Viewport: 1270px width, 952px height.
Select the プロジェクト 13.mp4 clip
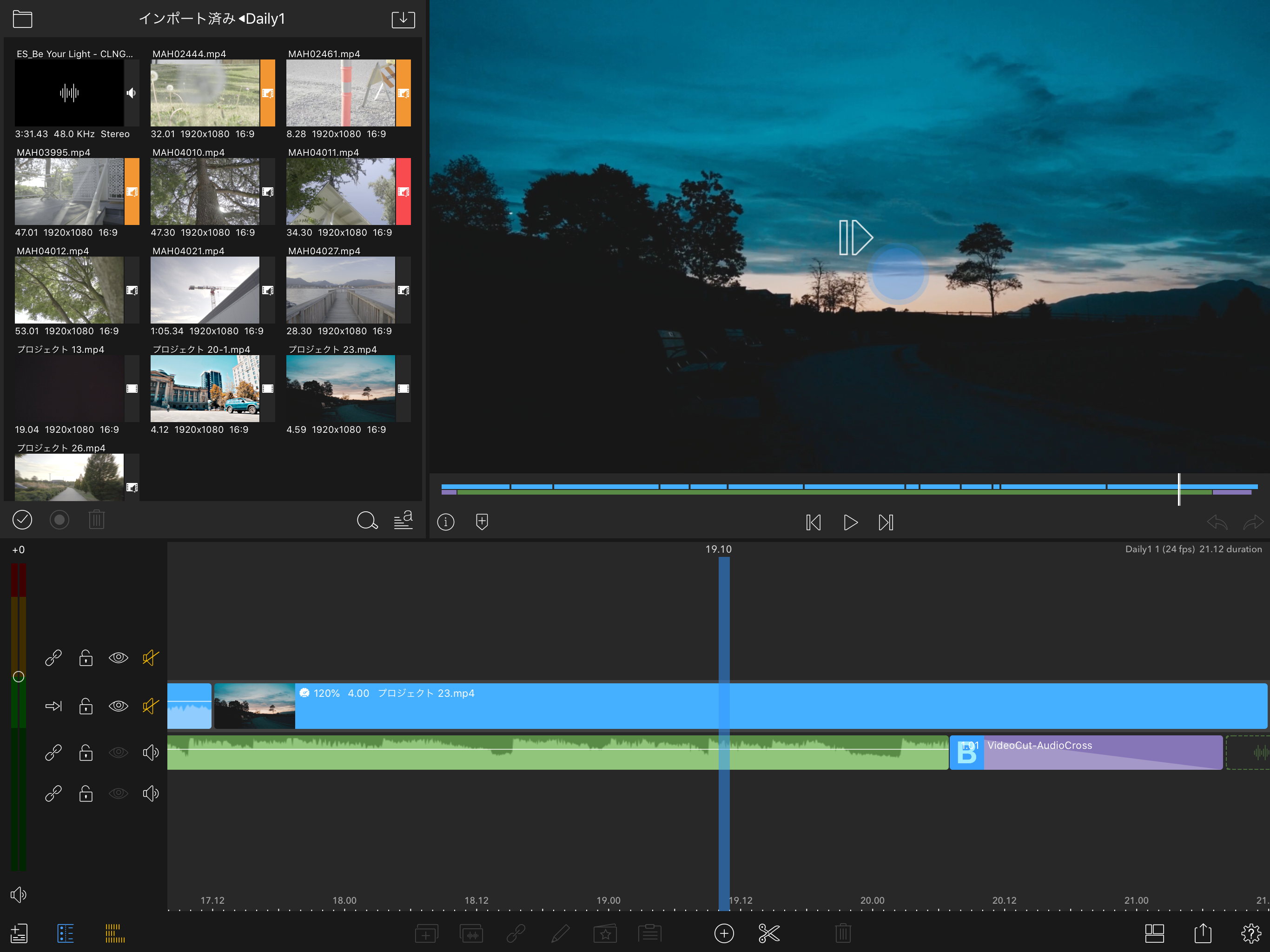click(x=69, y=389)
